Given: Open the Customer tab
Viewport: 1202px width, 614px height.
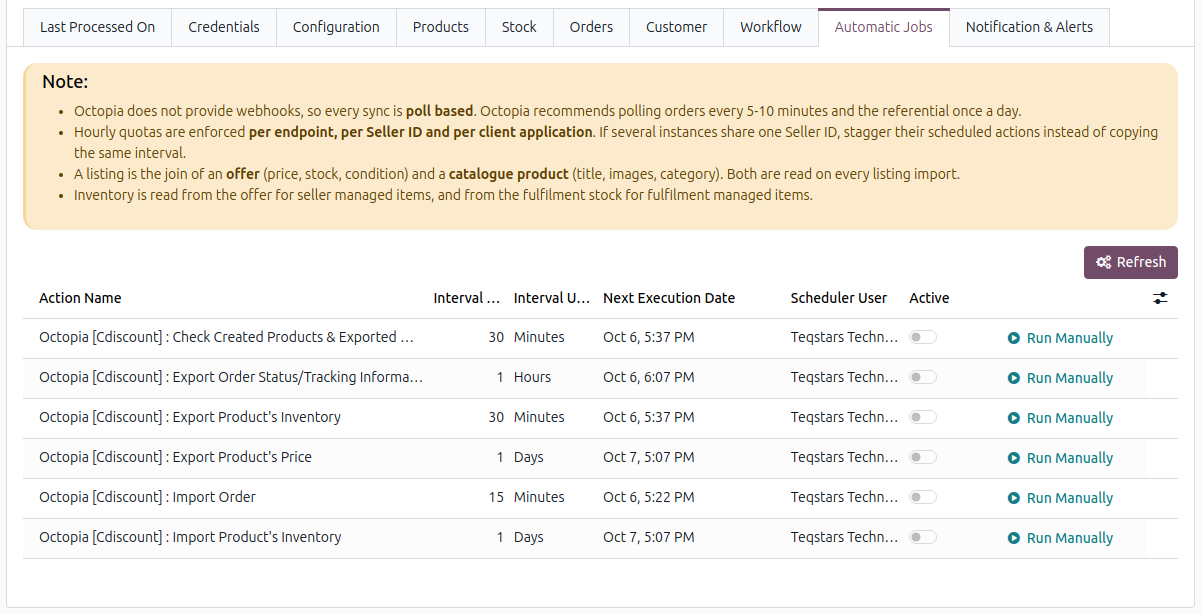Looking at the screenshot, I should tap(676, 27).
